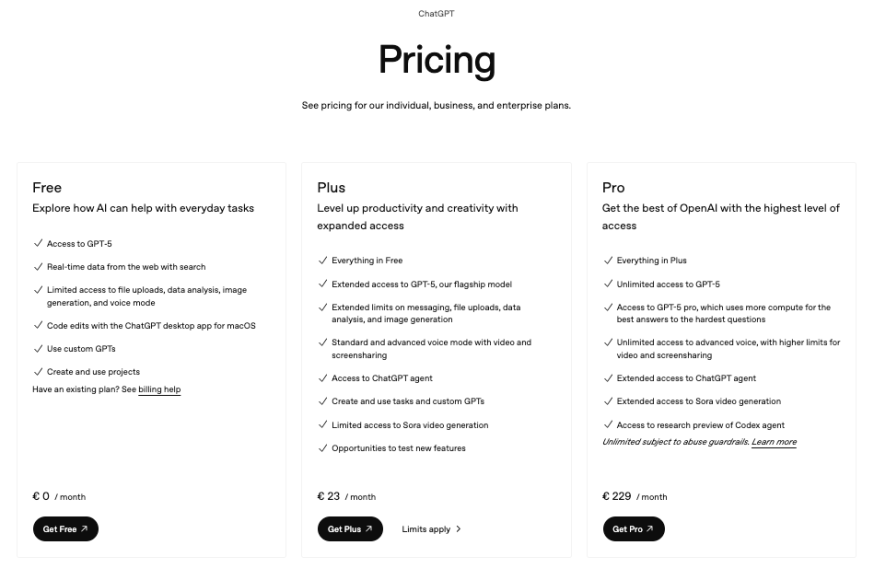Click the Pricing page heading
874x580 pixels.
tap(436, 60)
